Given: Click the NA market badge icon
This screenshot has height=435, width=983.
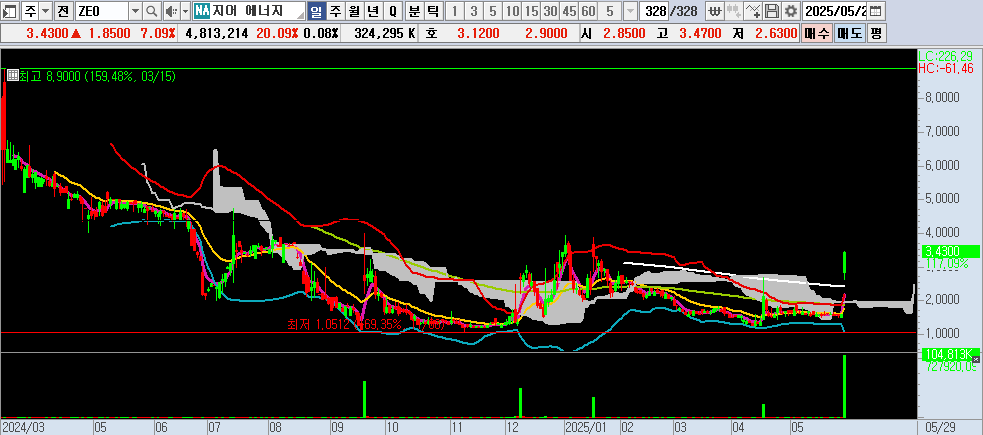Looking at the screenshot, I should 201,11.
